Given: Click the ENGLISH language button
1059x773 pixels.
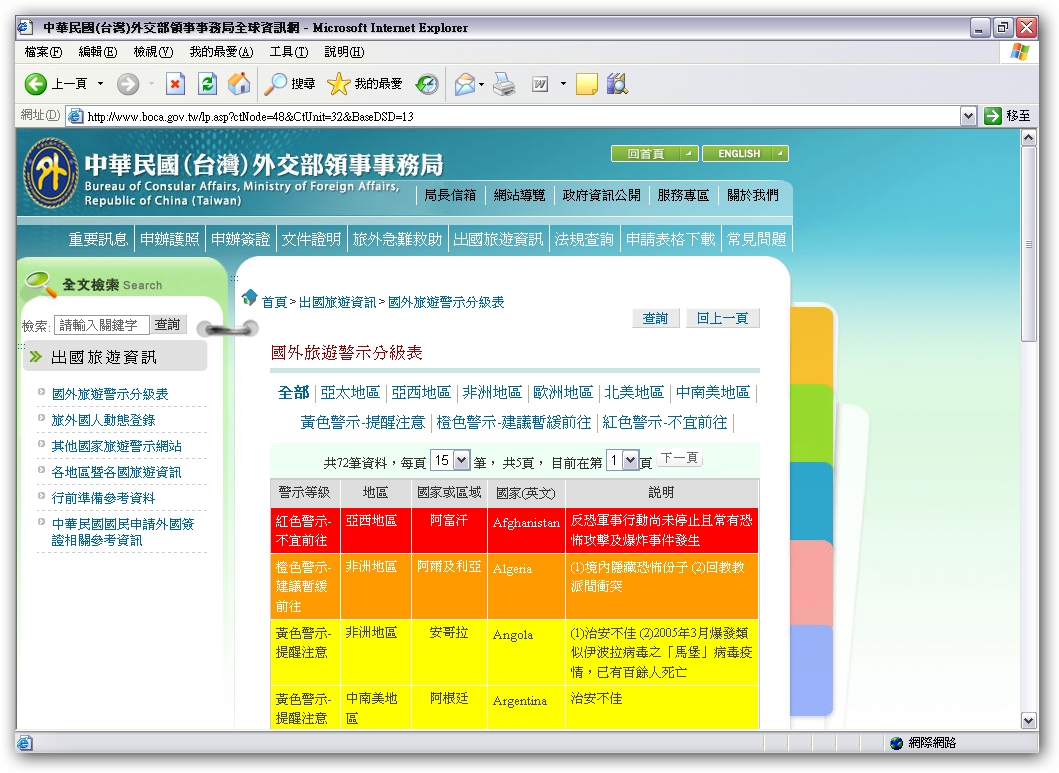Looking at the screenshot, I should click(x=744, y=154).
